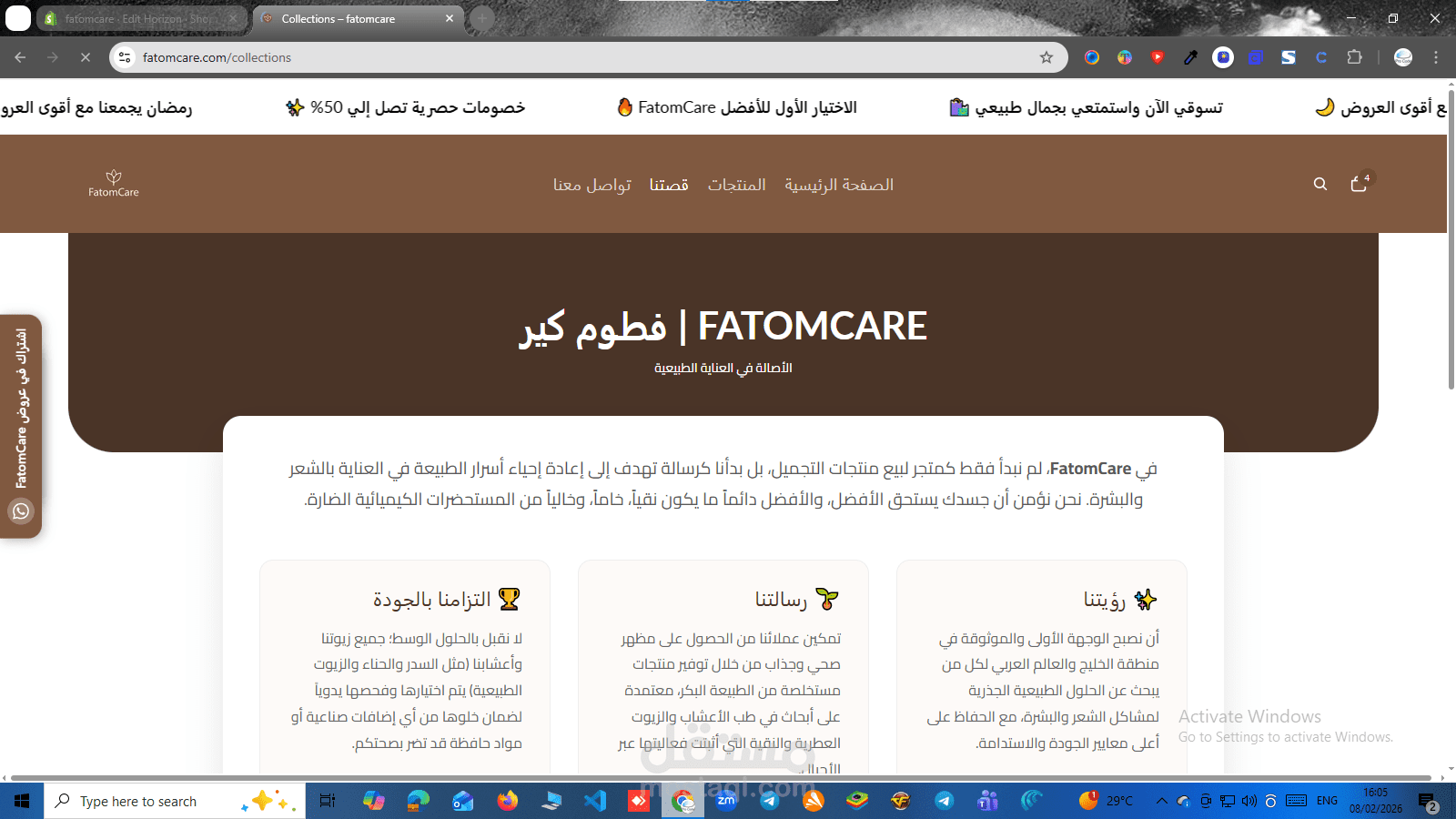The height and width of the screenshot is (819, 1456).
Task: Show hidden system tray icons chevron
Action: (x=1162, y=801)
